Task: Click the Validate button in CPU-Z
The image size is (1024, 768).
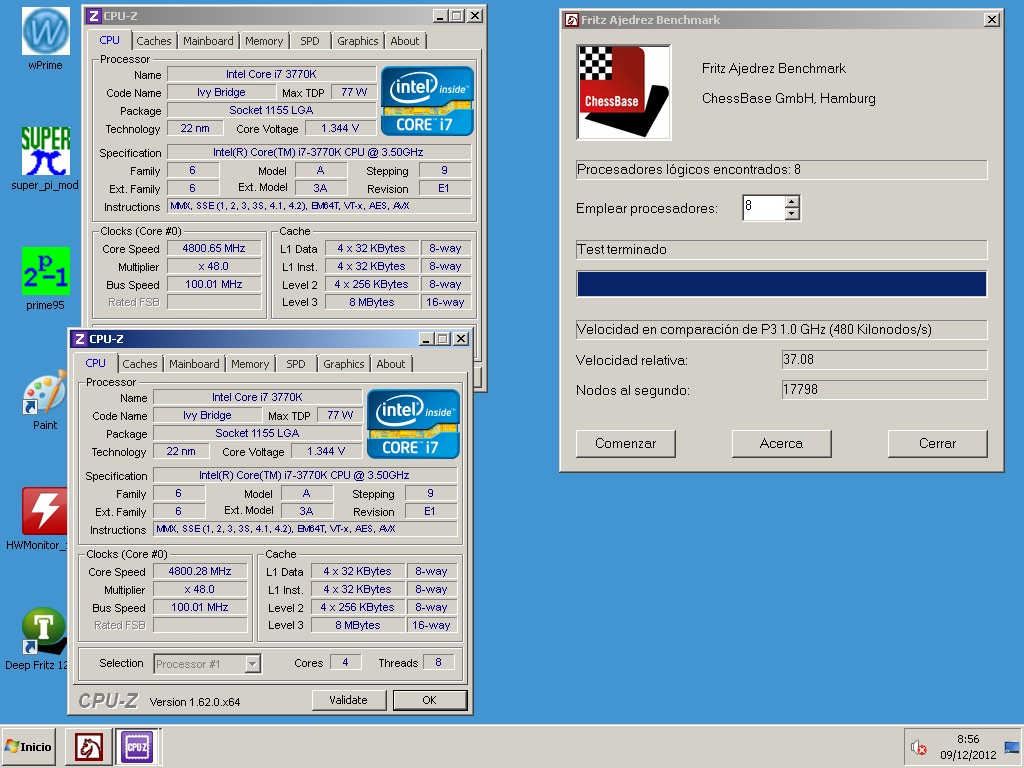Action: point(348,700)
